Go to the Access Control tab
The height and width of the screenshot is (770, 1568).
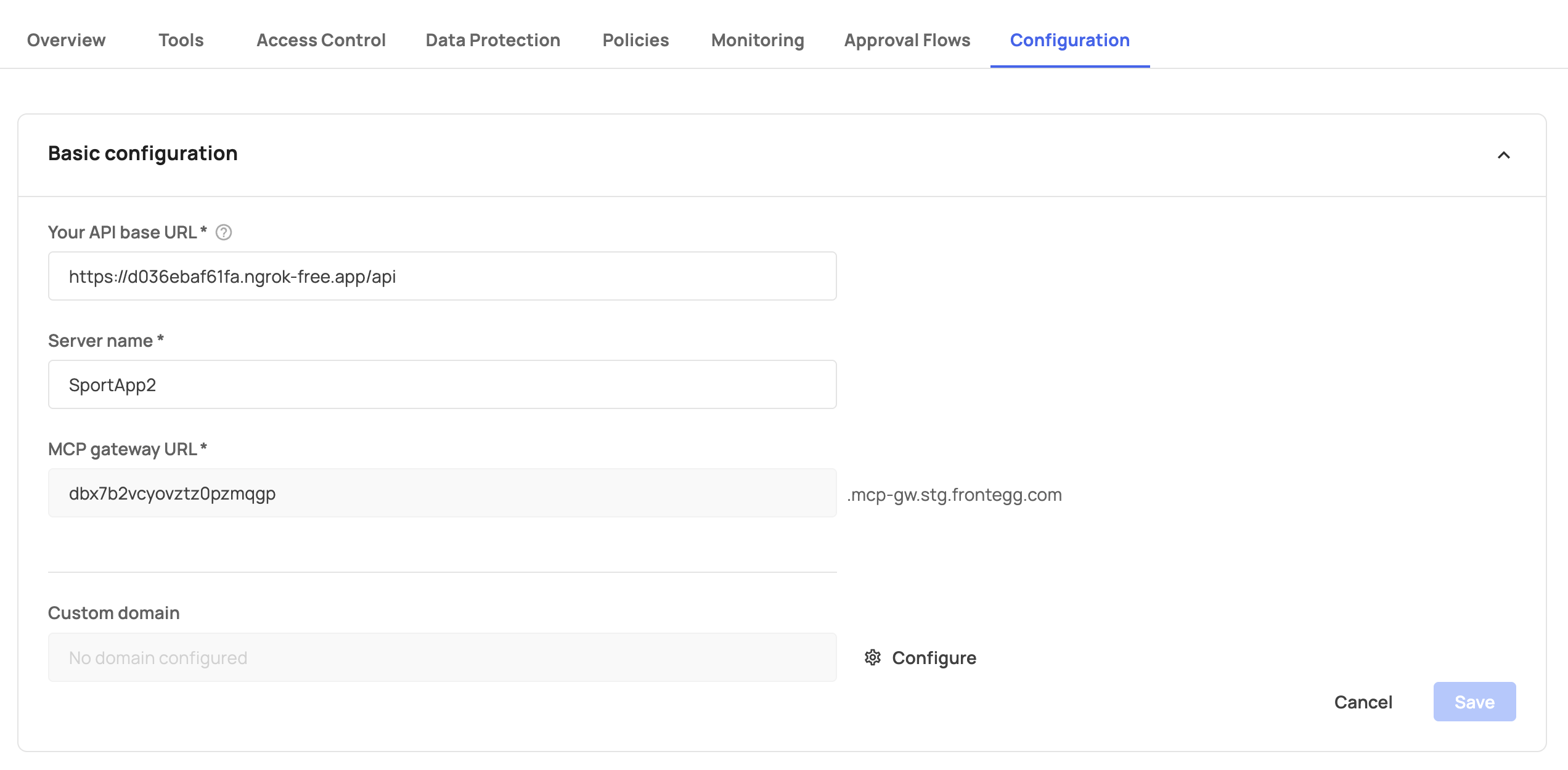pos(321,40)
